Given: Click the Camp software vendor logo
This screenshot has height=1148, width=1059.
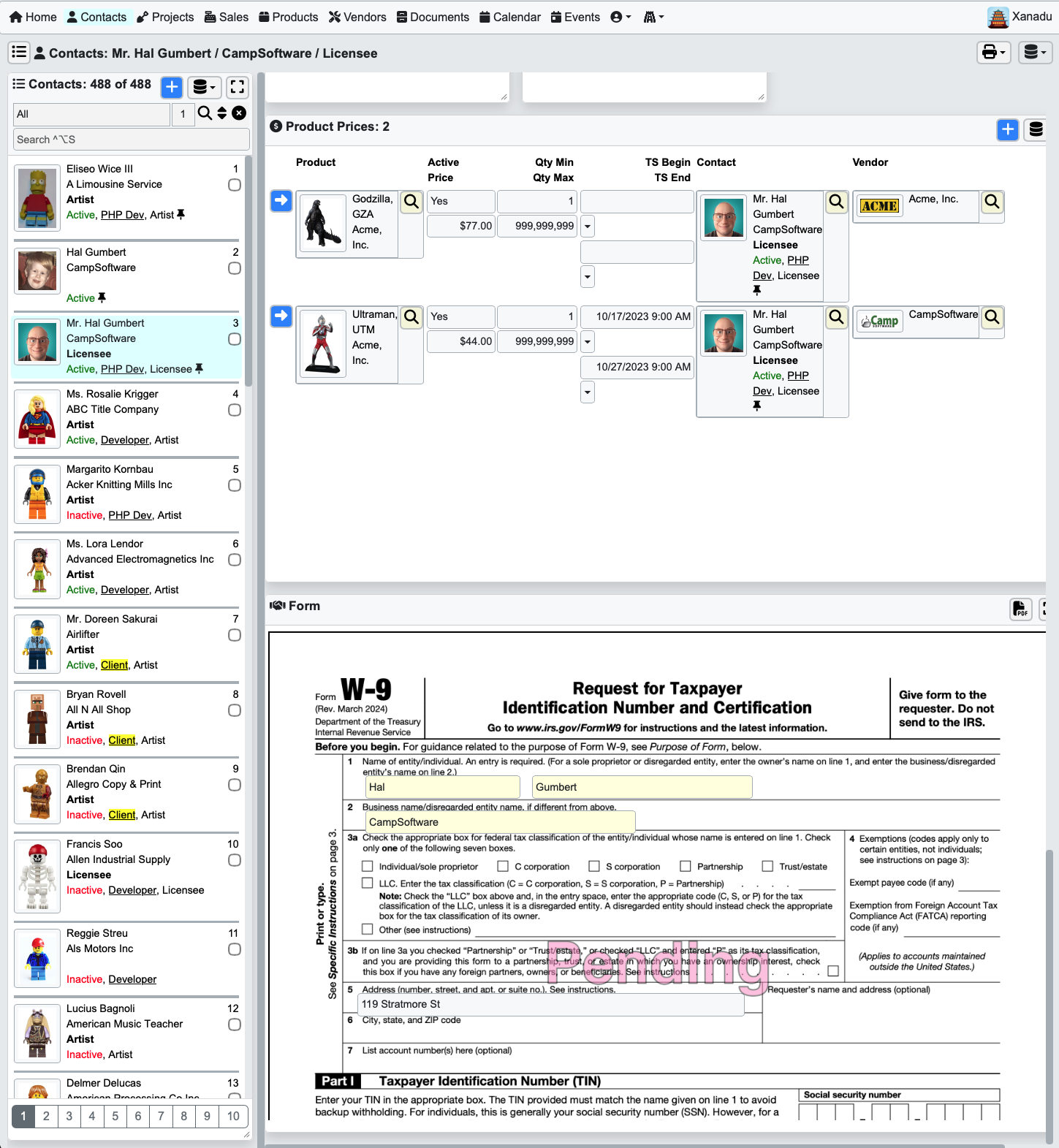Looking at the screenshot, I should (x=879, y=322).
